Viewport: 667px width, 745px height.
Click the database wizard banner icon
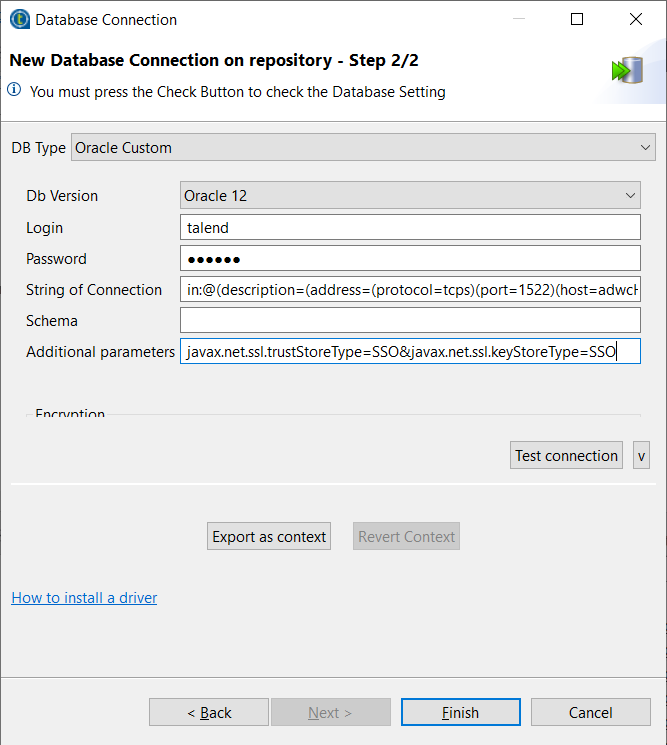tap(628, 70)
